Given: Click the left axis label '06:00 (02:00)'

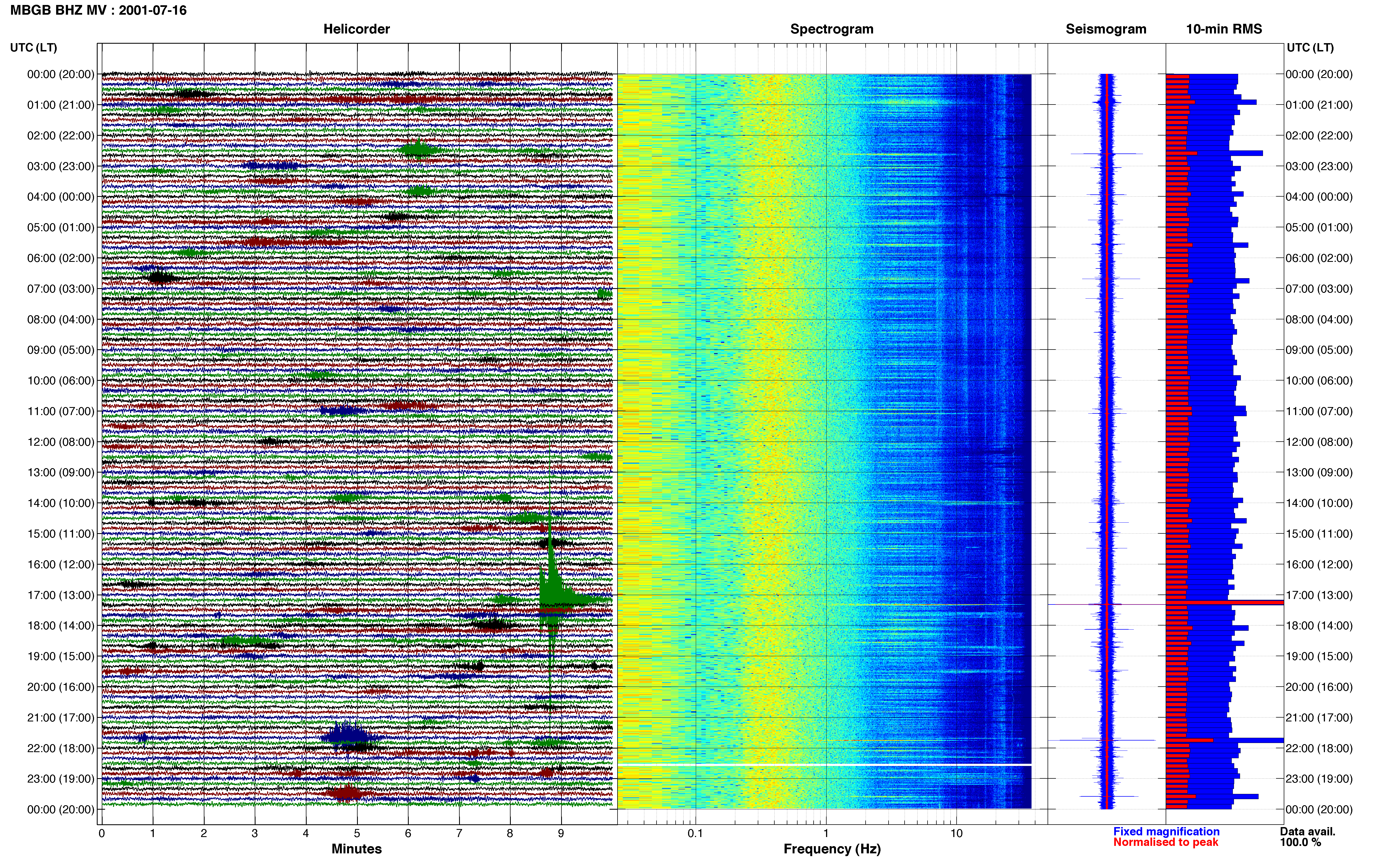Looking at the screenshot, I should [60, 258].
